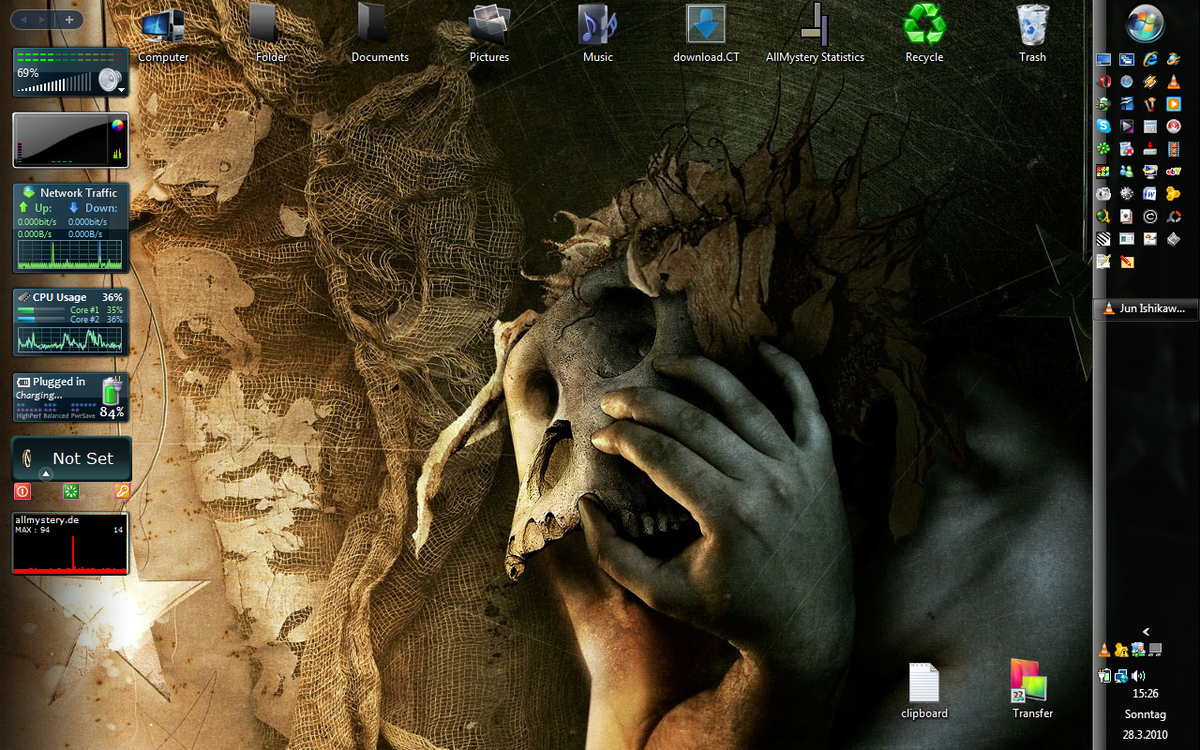Viewport: 1200px width, 750px height.
Task: Open the AllMystery Statistics icon
Action: click(x=815, y=32)
